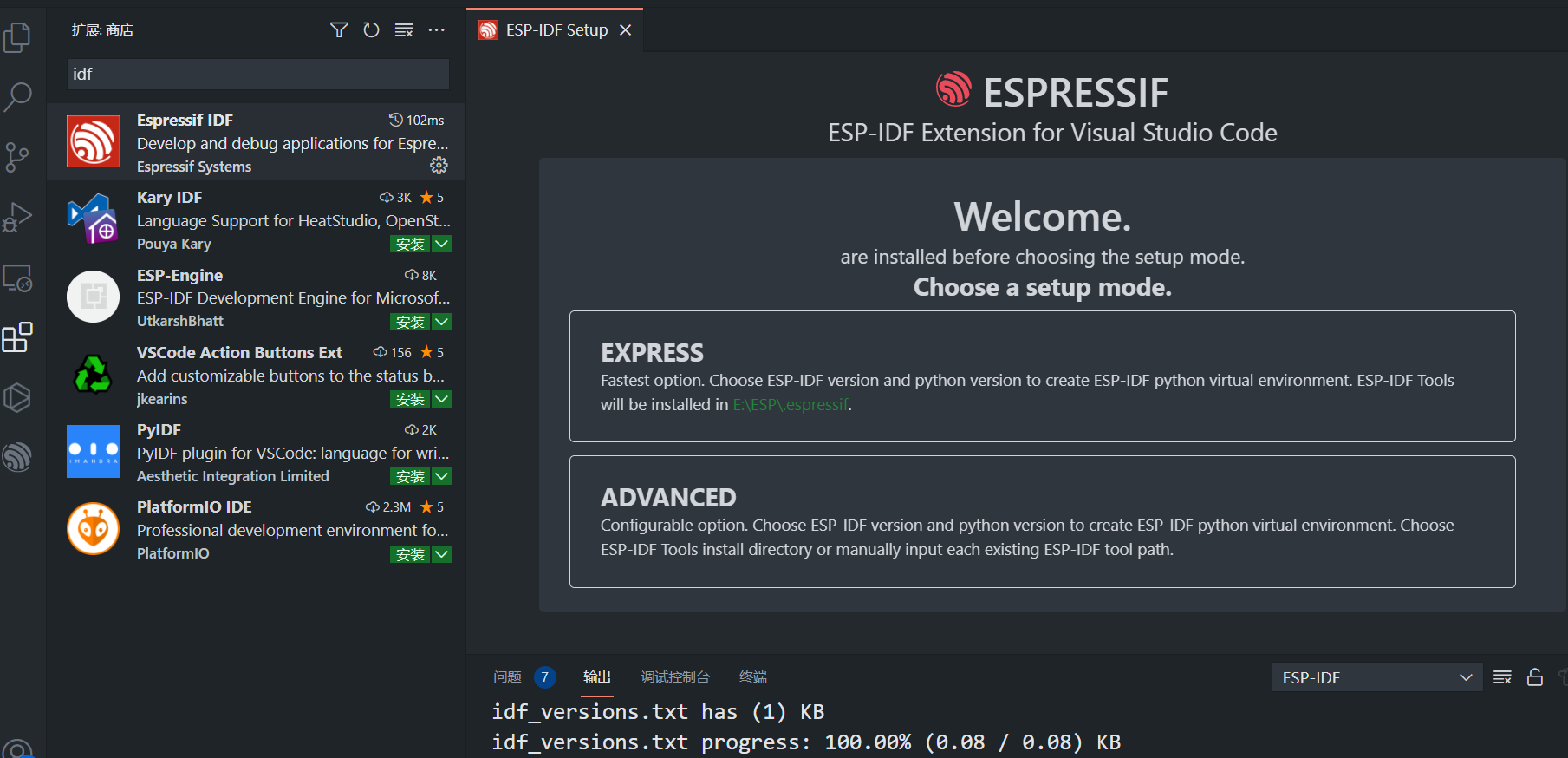Open the Espressif ESP-IDF activity bar icon
The height and width of the screenshot is (758, 1568).
(17, 456)
